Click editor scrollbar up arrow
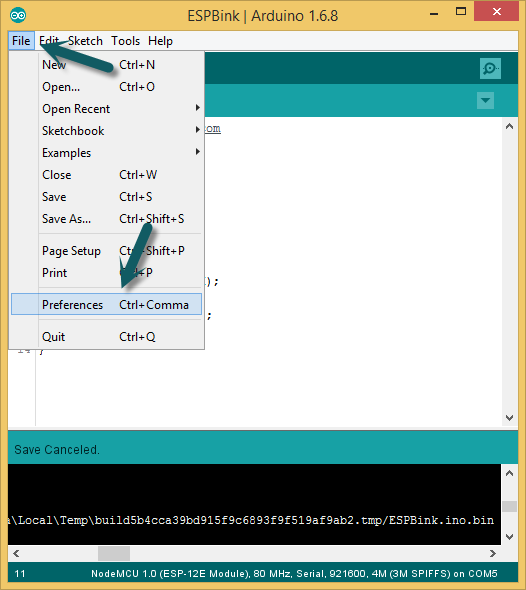Screen dimensions: 526x590 pyautogui.click(x=509, y=126)
